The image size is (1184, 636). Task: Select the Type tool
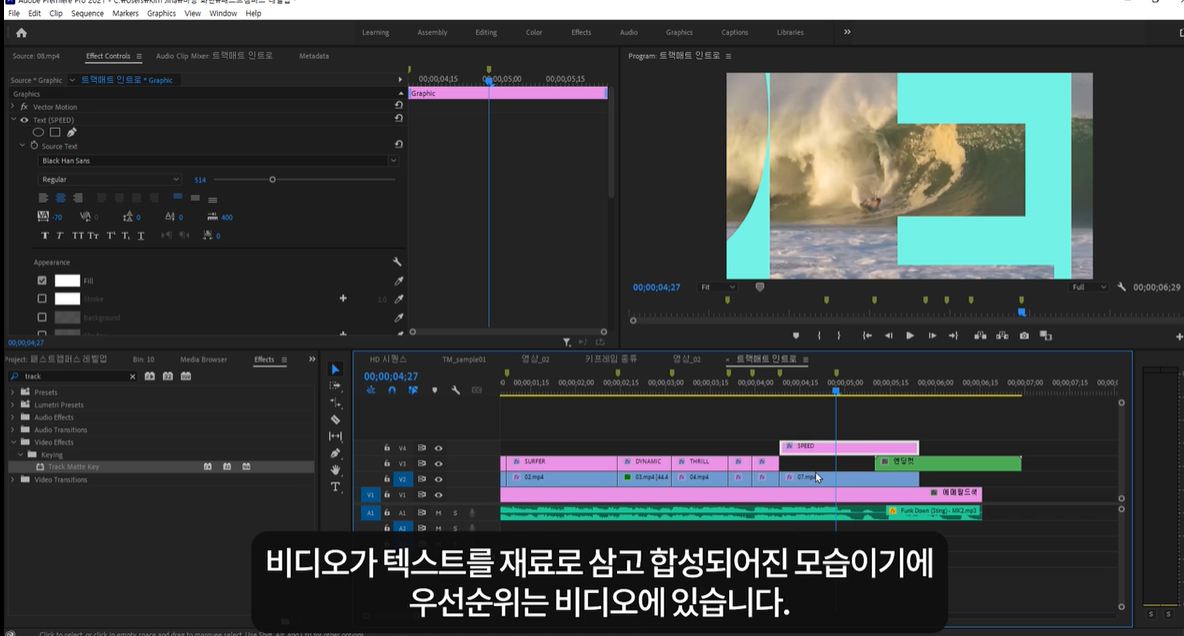pos(335,486)
